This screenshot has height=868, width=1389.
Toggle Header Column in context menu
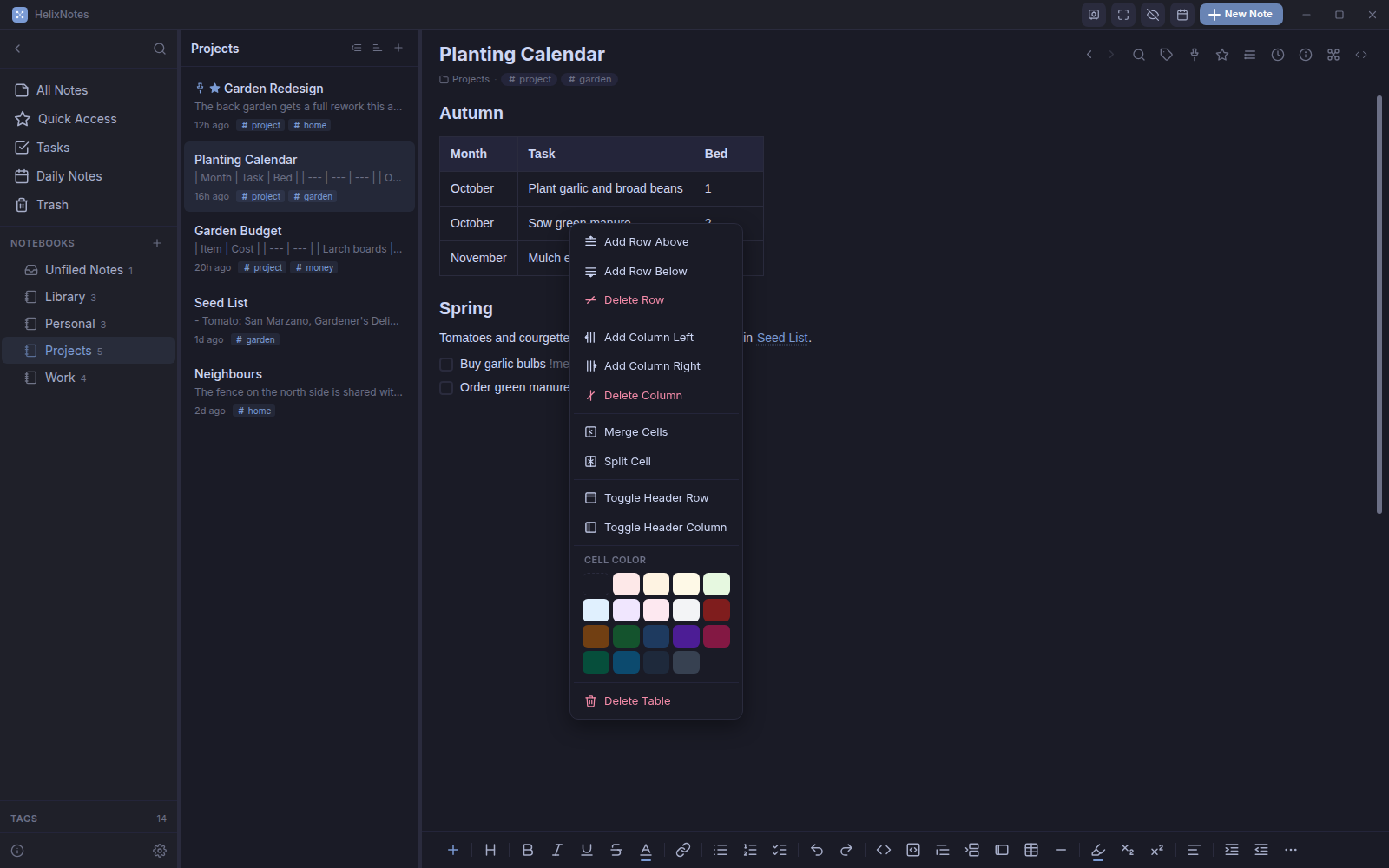coord(656,528)
